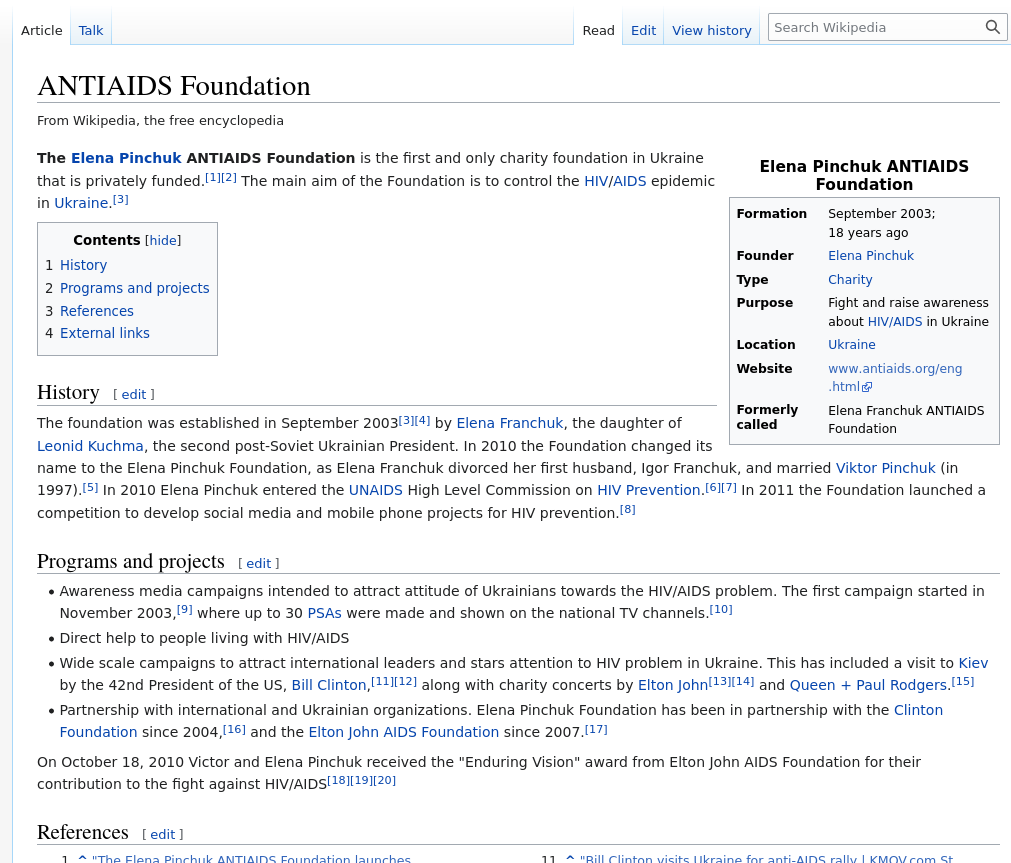Image resolution: width=1011 pixels, height=863 pixels.
Task: Click the 'September 2003; 18 years ago' value
Action: click(x=881, y=223)
